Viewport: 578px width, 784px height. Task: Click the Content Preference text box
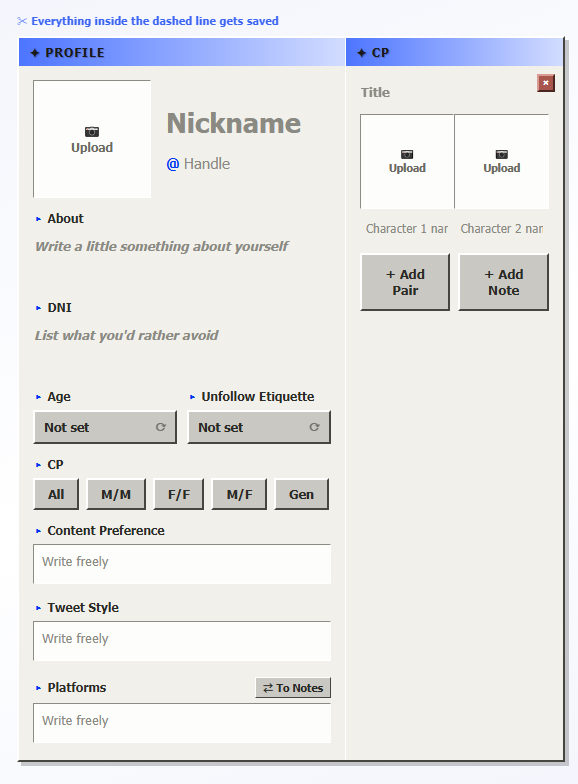[182, 564]
